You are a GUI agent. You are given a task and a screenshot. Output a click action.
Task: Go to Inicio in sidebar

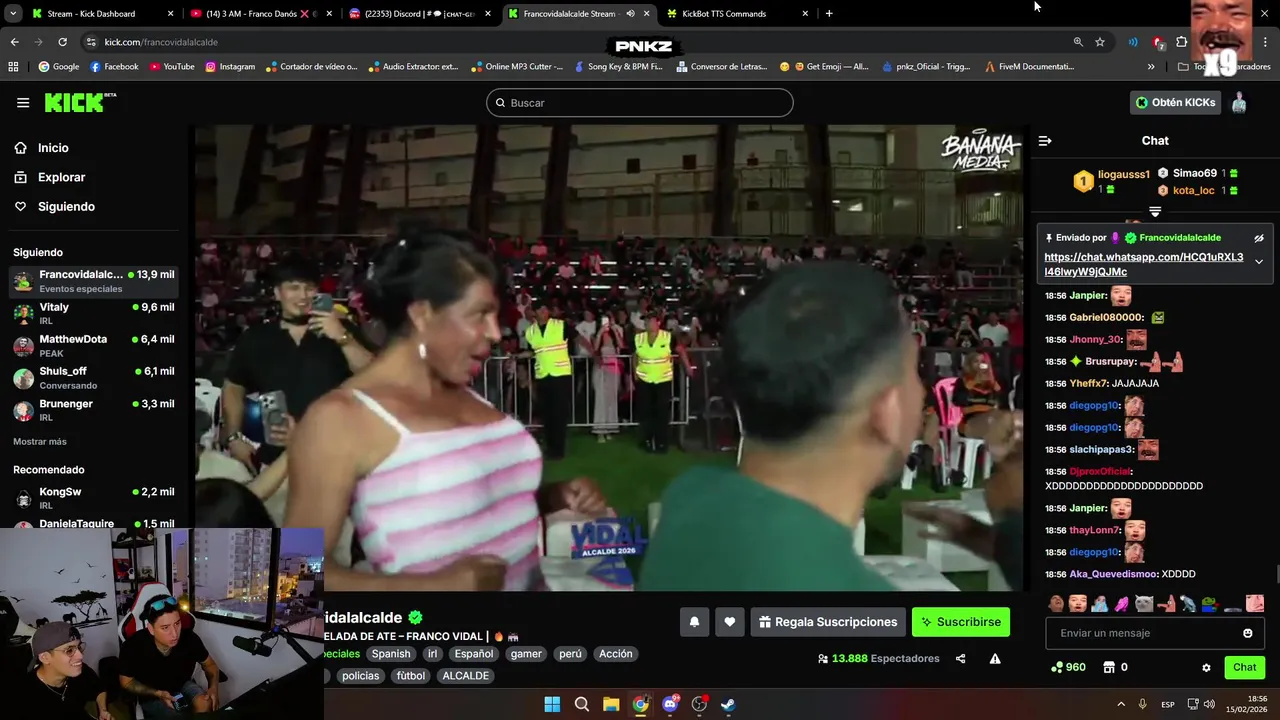point(53,148)
